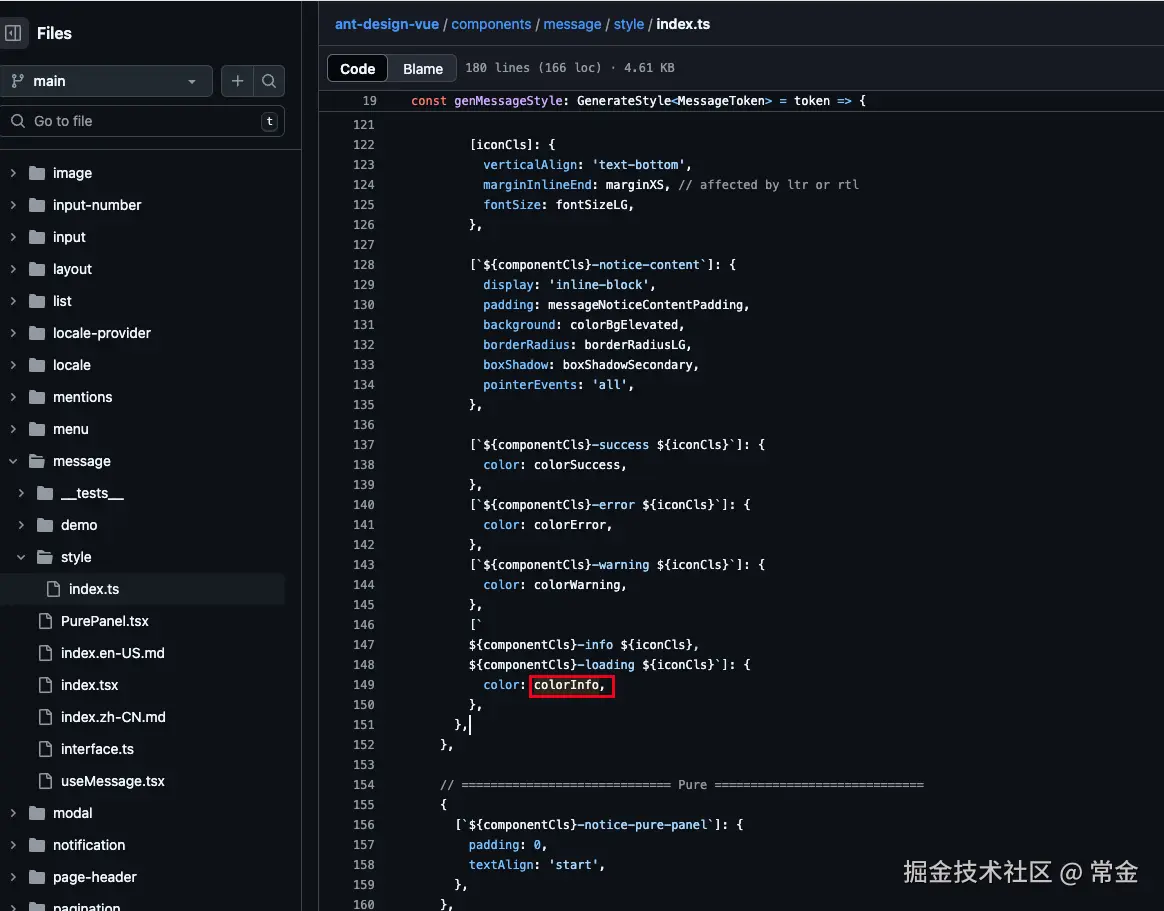Screen dimensions: 1164x911
Task: Click the locale folder icon
Action: pyautogui.click(x=37, y=365)
